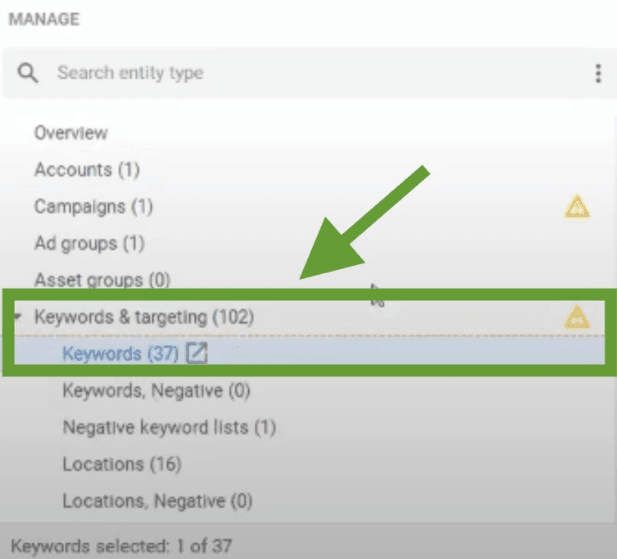This screenshot has height=559, width=617.
Task: Select Locations, Negative (0) entry
Action: tap(157, 500)
